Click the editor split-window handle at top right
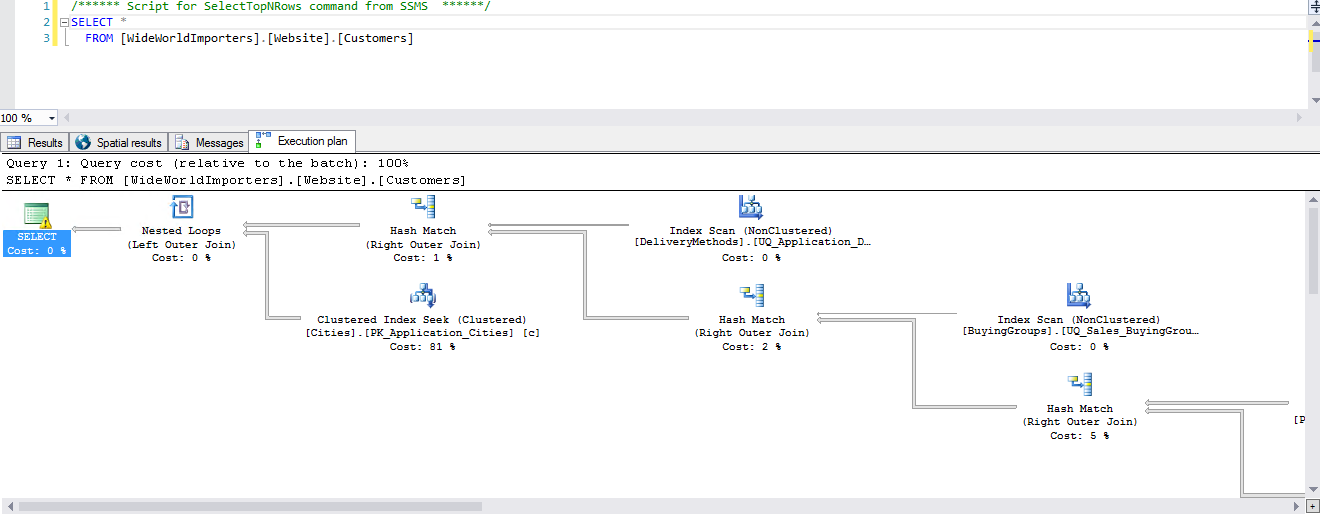Viewport: 1320px width, 516px height. pyautogui.click(x=1314, y=6)
